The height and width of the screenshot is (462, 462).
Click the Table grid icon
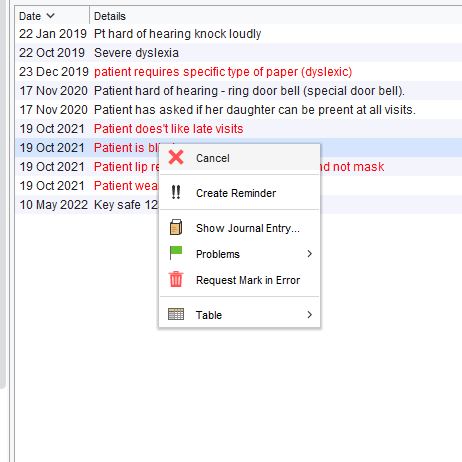[176, 314]
